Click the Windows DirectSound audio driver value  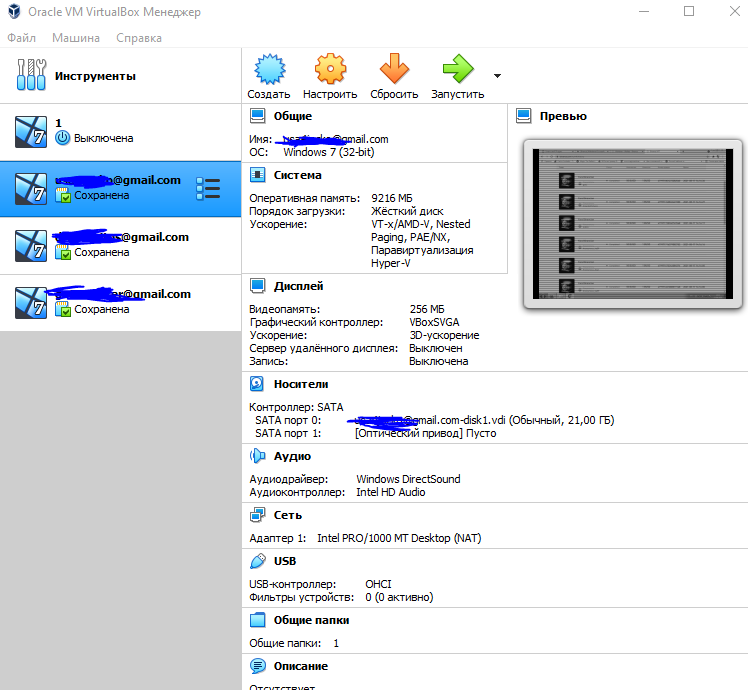408,479
